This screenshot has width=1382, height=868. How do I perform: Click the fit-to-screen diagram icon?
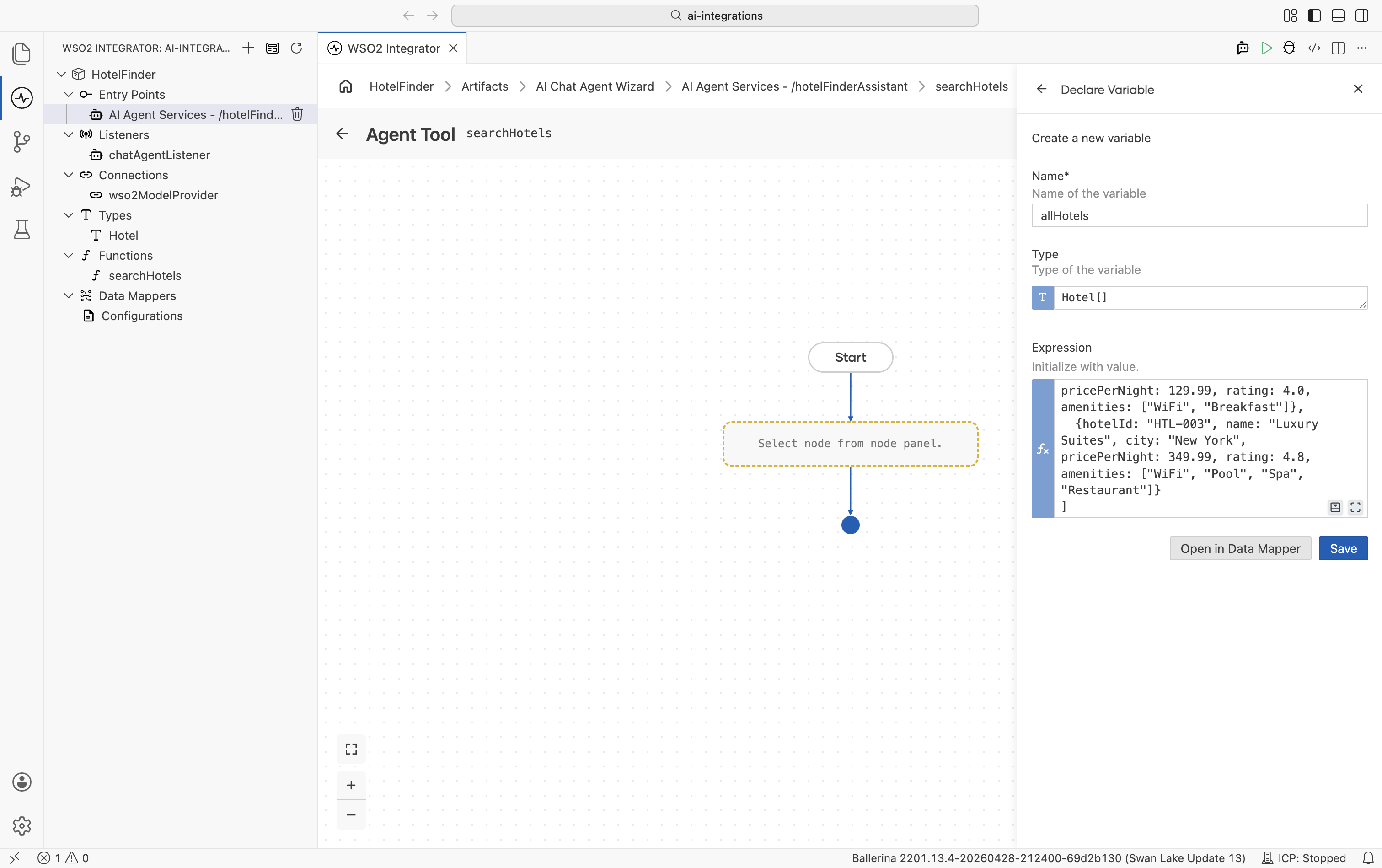[351, 749]
